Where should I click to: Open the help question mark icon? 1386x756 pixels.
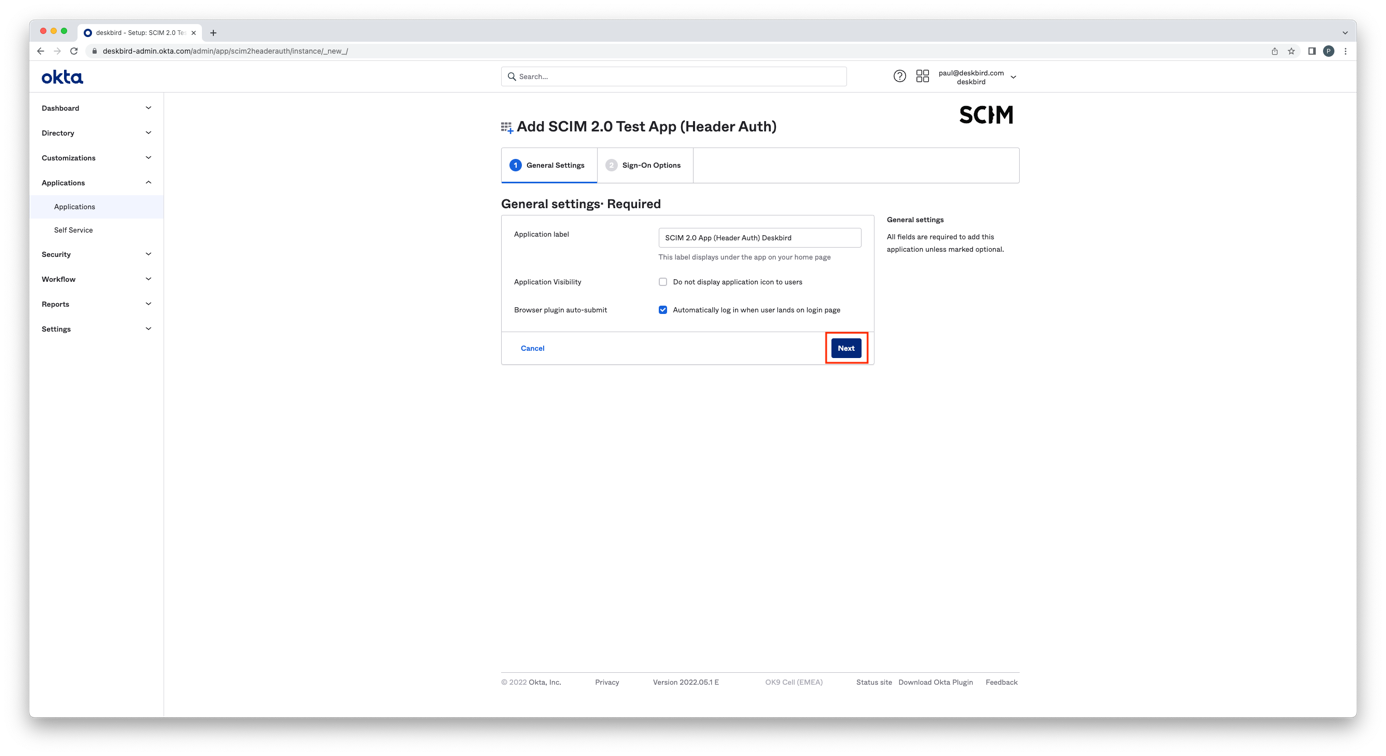(899, 76)
